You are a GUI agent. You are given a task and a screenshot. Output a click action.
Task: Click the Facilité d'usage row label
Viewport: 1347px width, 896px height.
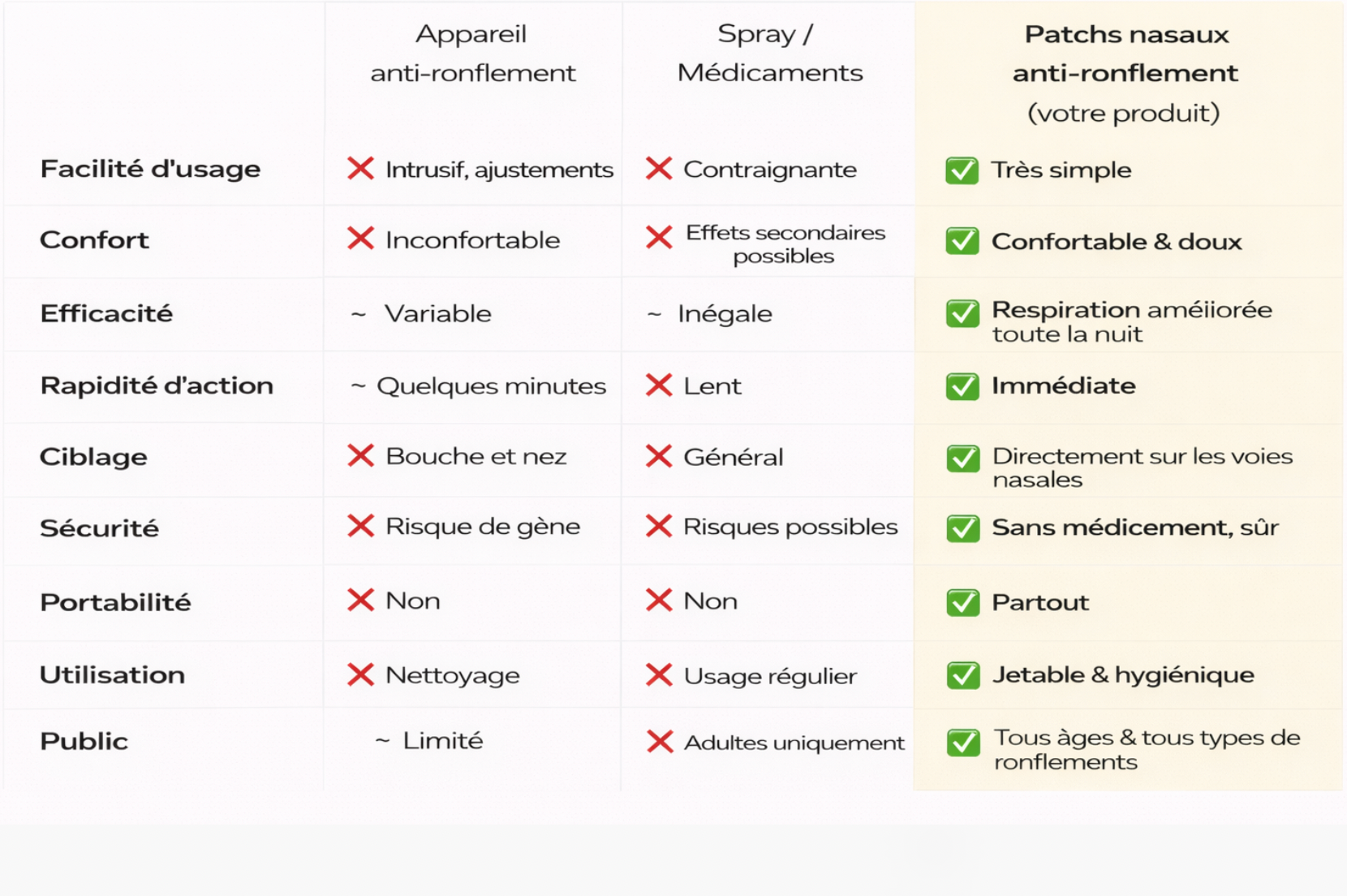tap(150, 169)
